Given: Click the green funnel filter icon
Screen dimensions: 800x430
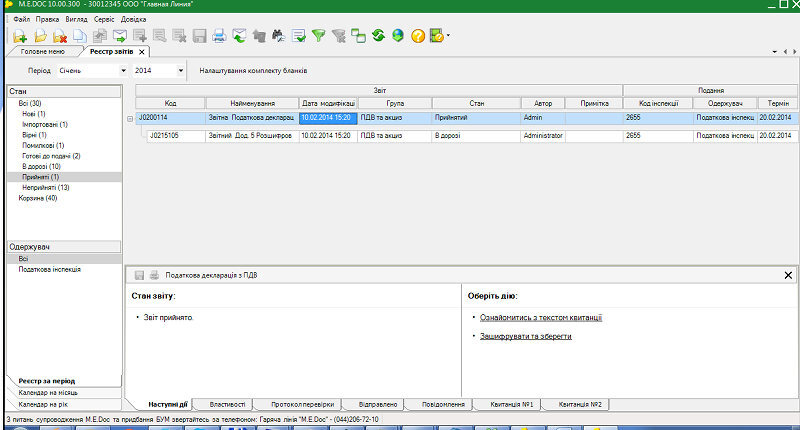Looking at the screenshot, I should pyautogui.click(x=318, y=36).
